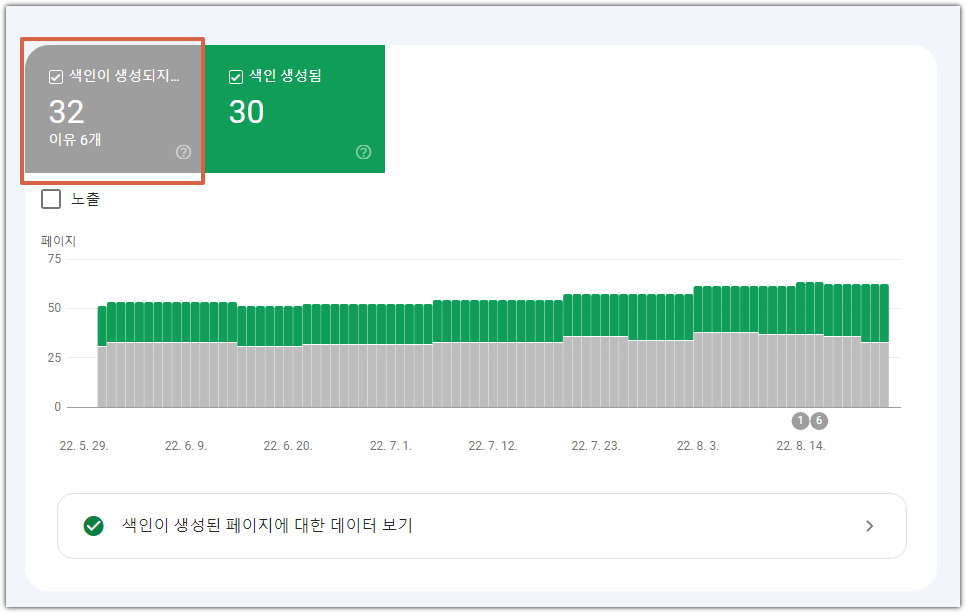Select the green card showing 30 pages
Screen dimensions: 966x613
click(294, 109)
